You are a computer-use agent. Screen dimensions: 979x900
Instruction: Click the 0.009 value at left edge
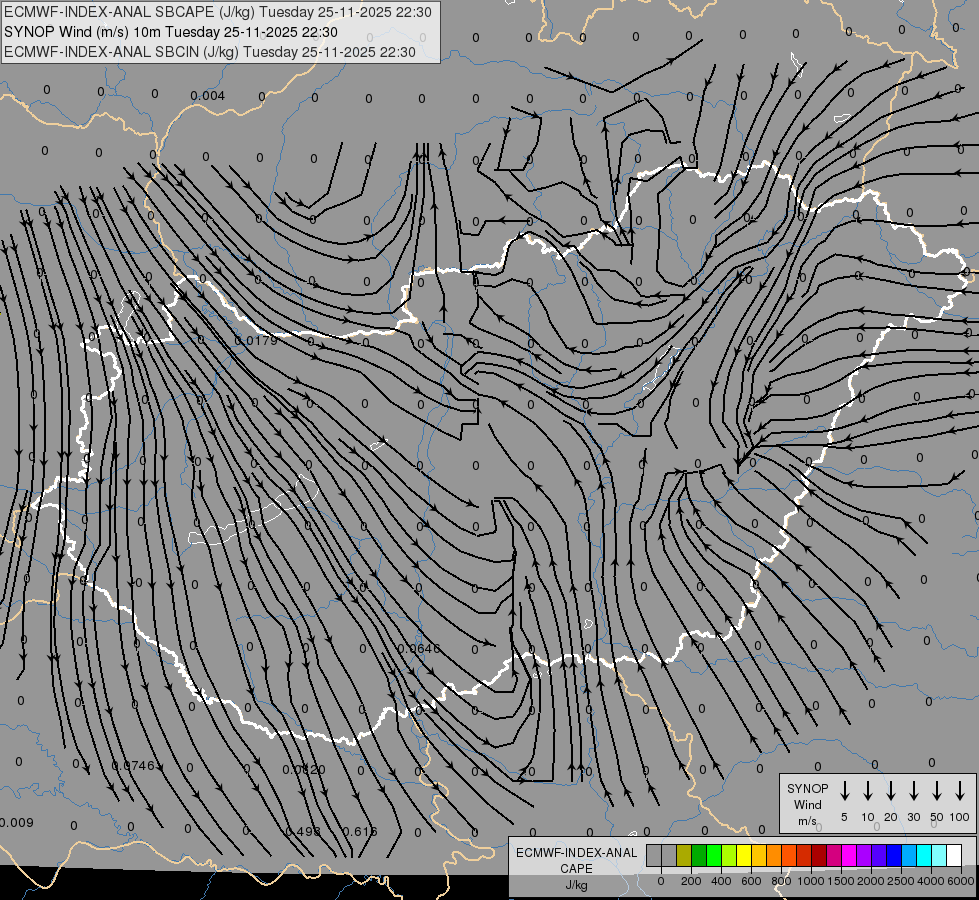point(16,823)
